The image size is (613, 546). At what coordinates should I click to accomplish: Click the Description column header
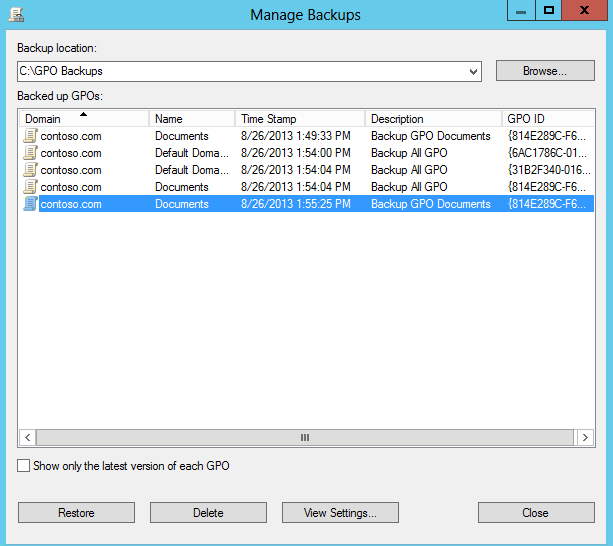[432, 119]
